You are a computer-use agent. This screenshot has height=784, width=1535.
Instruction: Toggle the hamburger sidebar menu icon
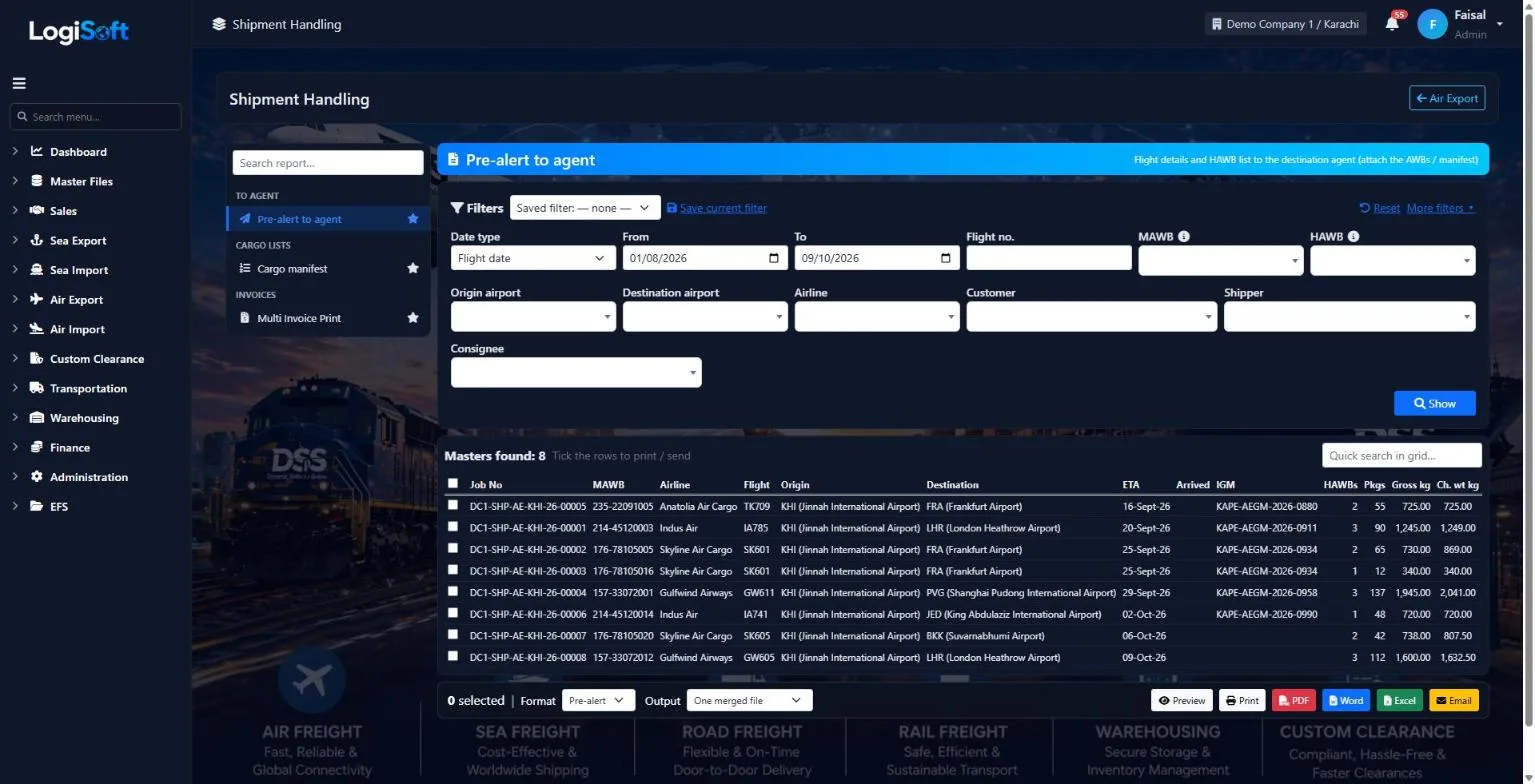pos(19,83)
